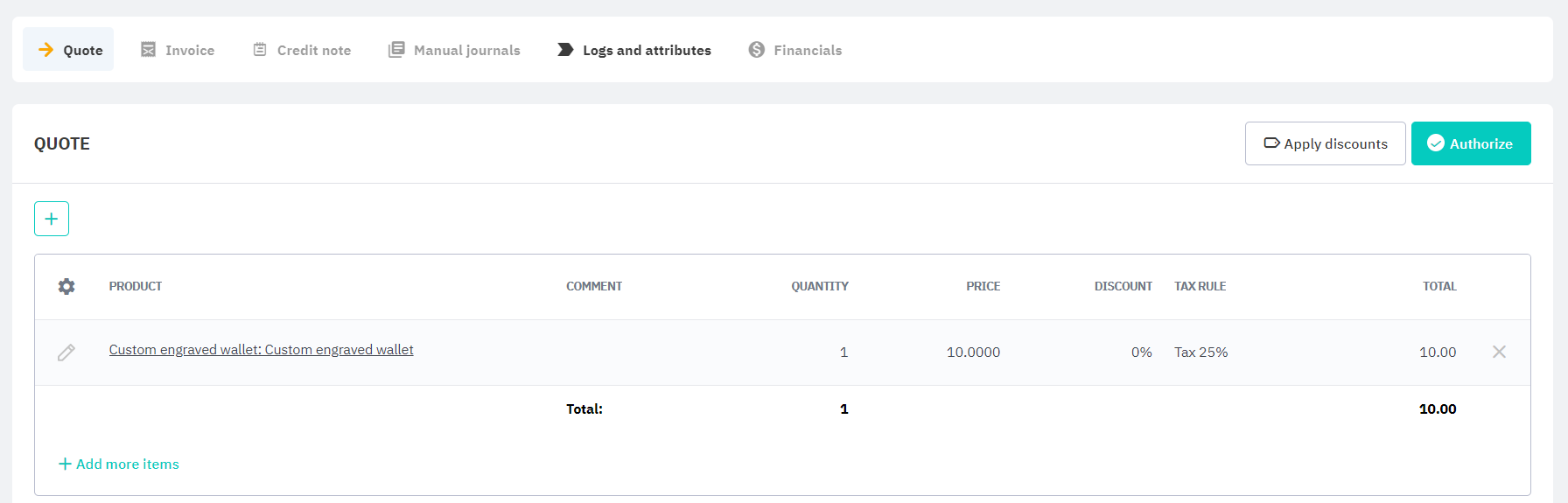The width and height of the screenshot is (1568, 503).
Task: Click the plus icon button above the table
Action: point(52,219)
